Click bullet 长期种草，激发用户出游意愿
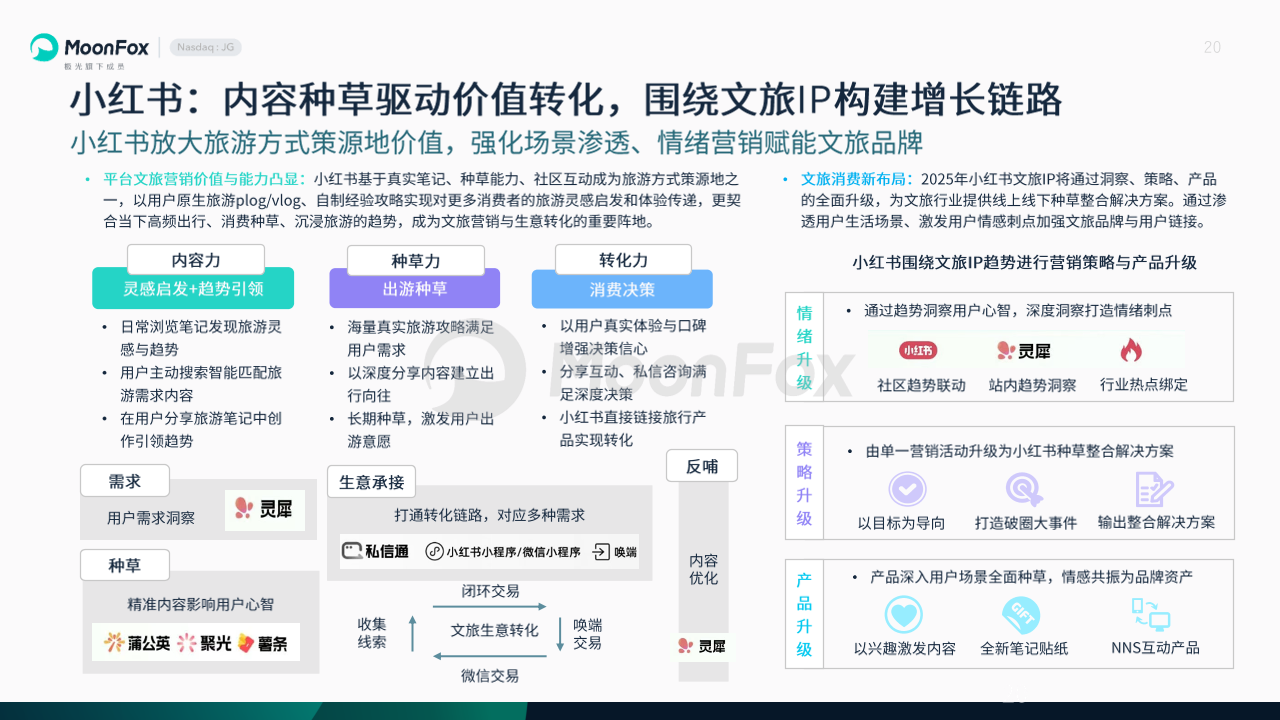This screenshot has width=1280, height=720. 420,430
